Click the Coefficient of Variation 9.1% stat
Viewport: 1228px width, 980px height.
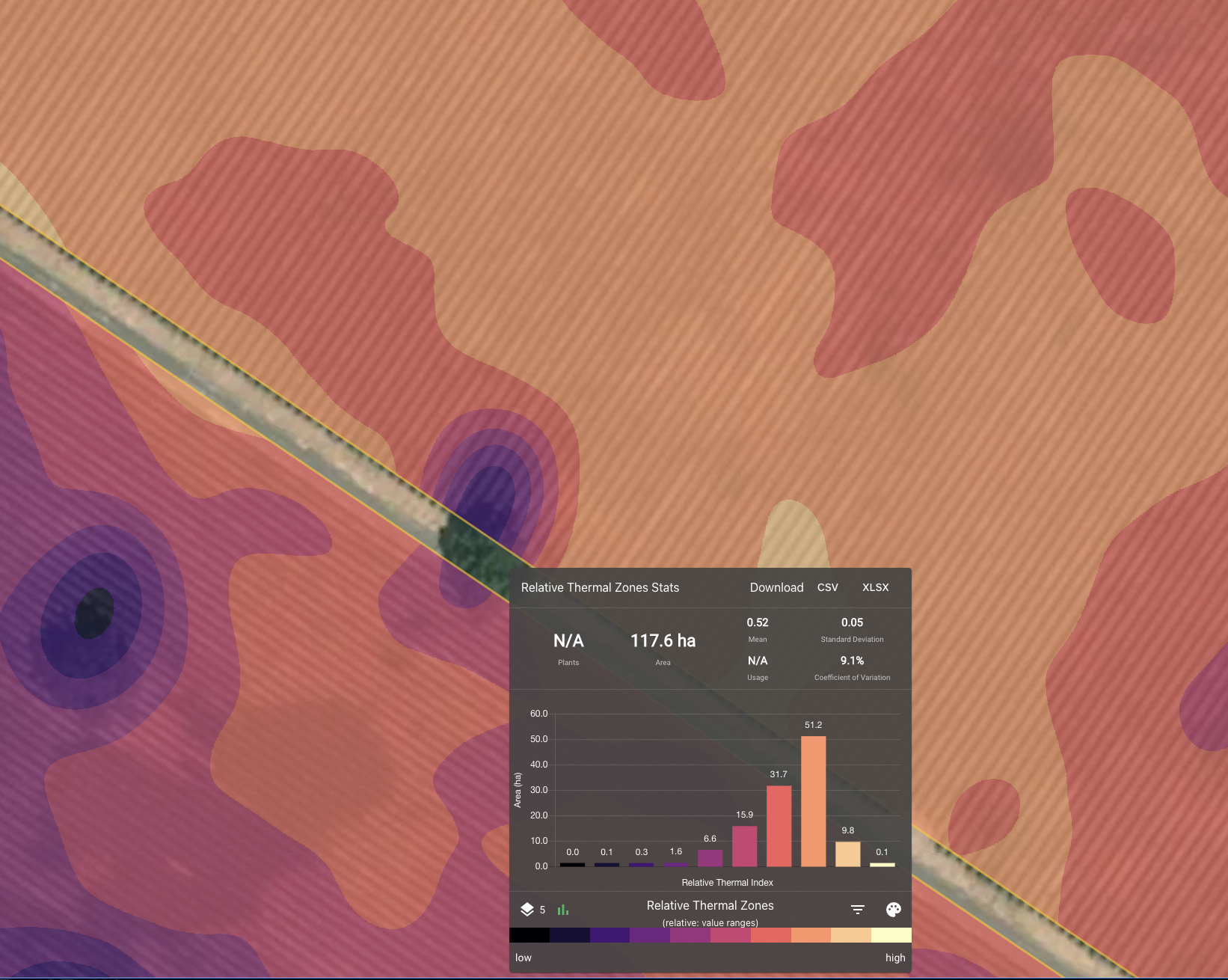(852, 661)
